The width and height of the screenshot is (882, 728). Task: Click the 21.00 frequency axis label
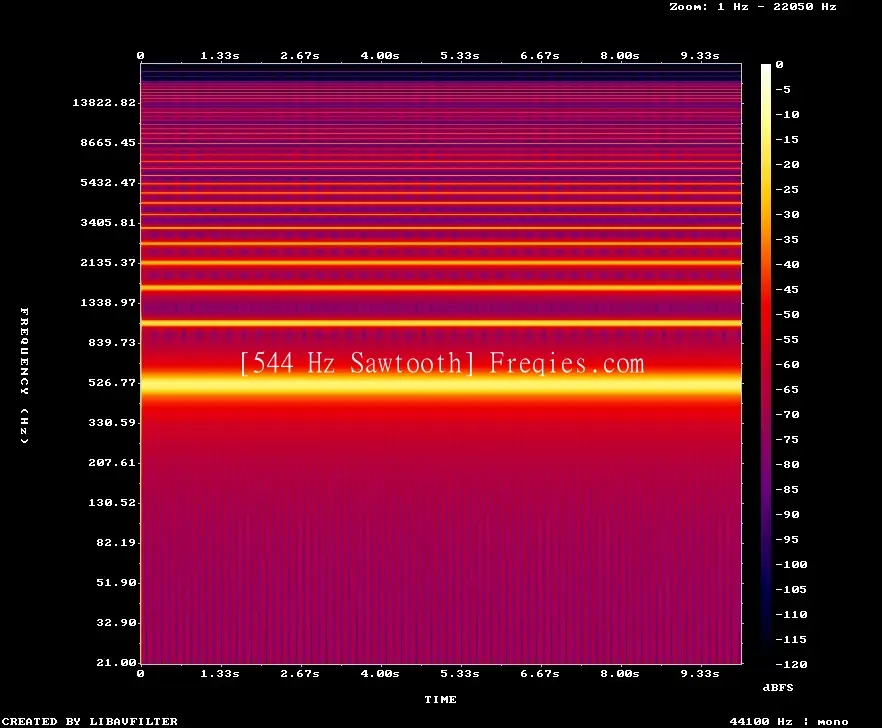click(x=116, y=662)
